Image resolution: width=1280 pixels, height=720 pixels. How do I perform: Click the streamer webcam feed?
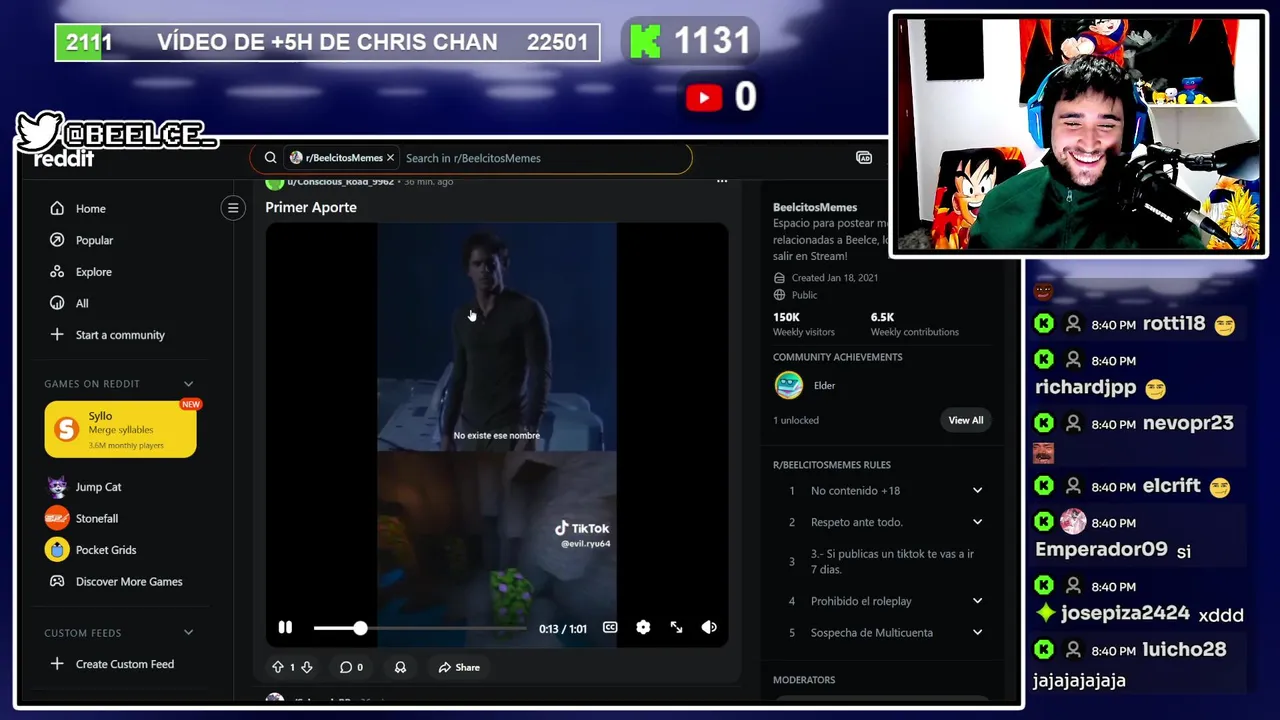pyautogui.click(x=1079, y=135)
